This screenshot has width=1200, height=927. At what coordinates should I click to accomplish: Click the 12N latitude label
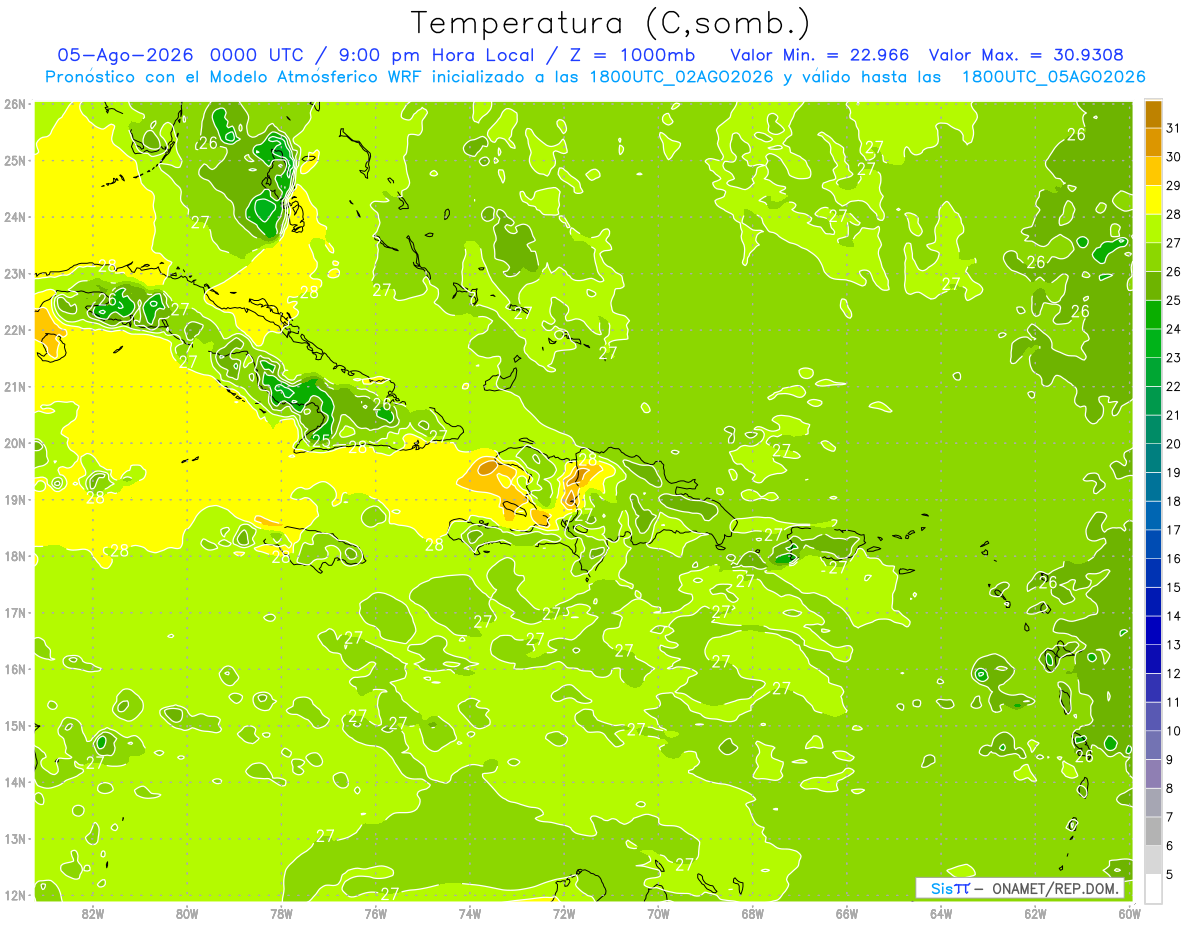coord(15,895)
